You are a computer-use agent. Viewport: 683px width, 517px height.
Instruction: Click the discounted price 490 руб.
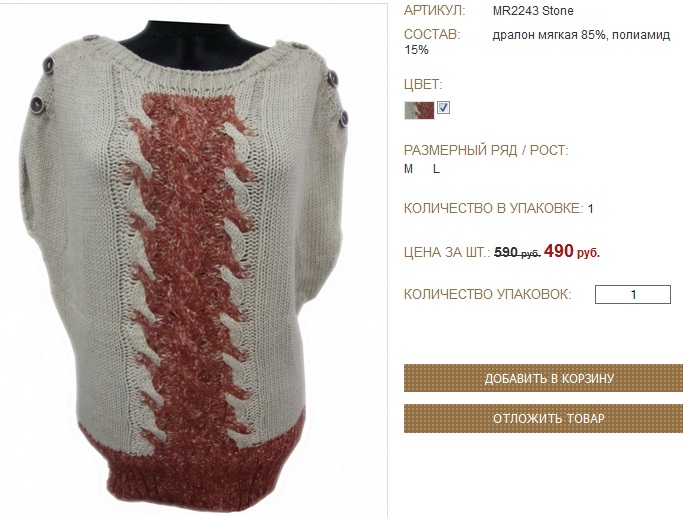[571, 251]
